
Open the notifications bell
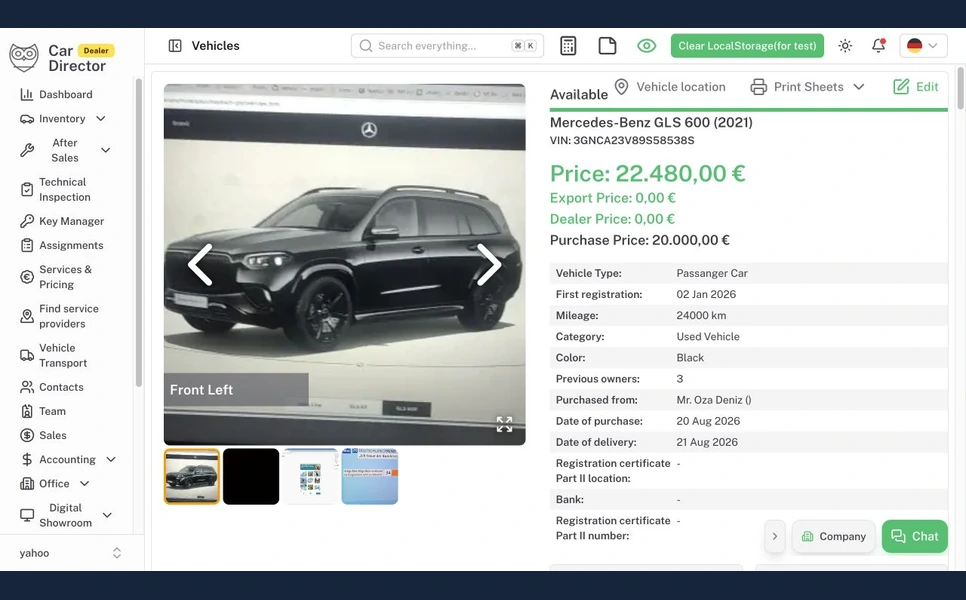[879, 46]
